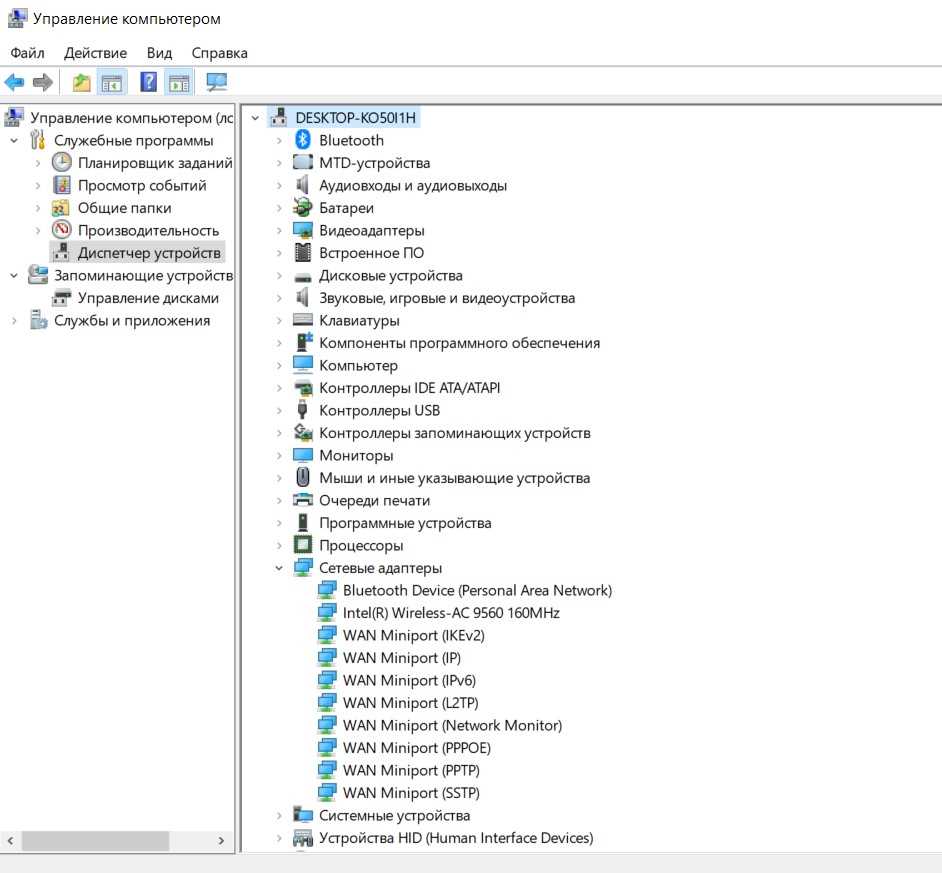Expand Службы и приложения node
Image resolution: width=942 pixels, height=873 pixels.
click(14, 321)
